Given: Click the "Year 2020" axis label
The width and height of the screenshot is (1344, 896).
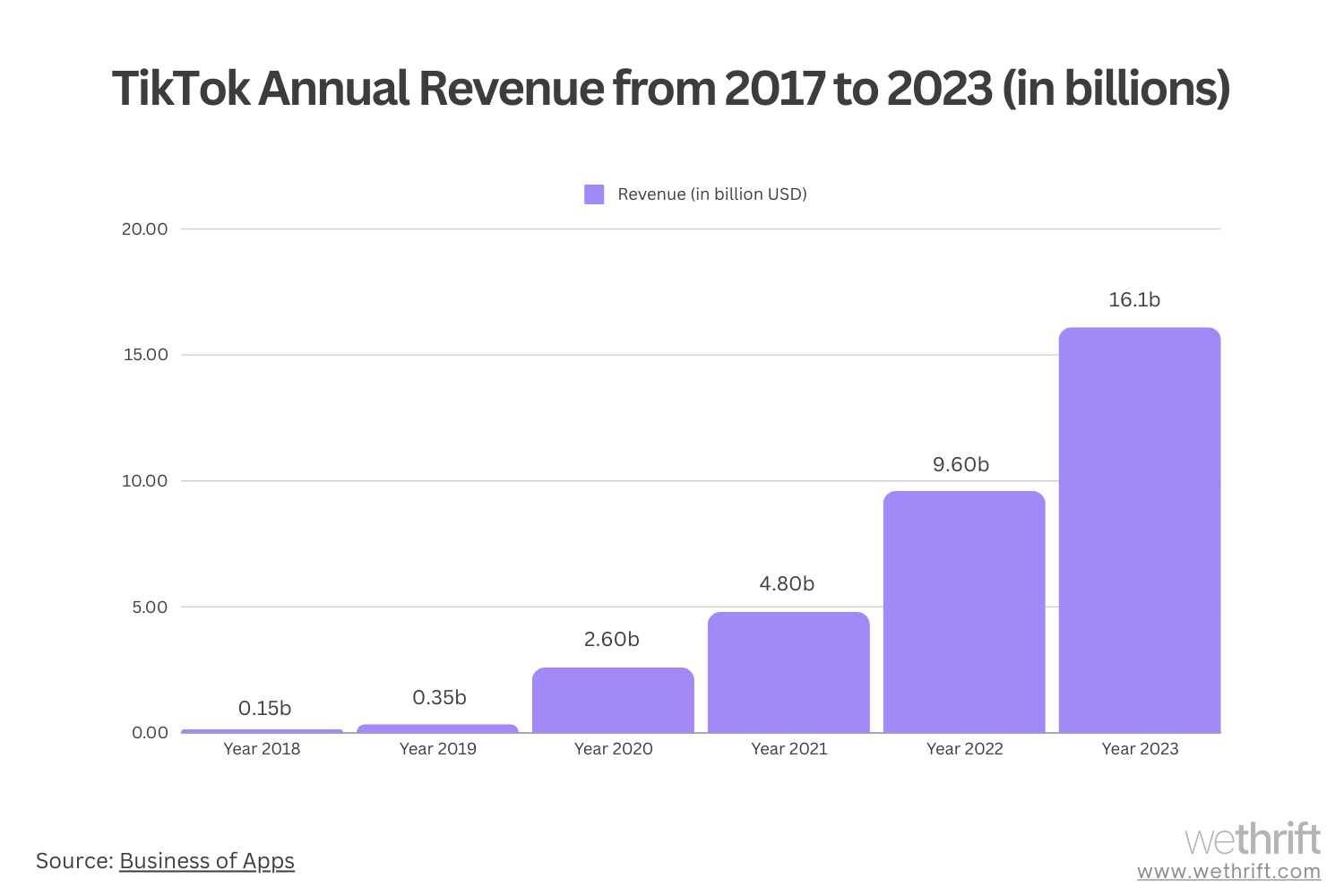Looking at the screenshot, I should click(613, 749).
